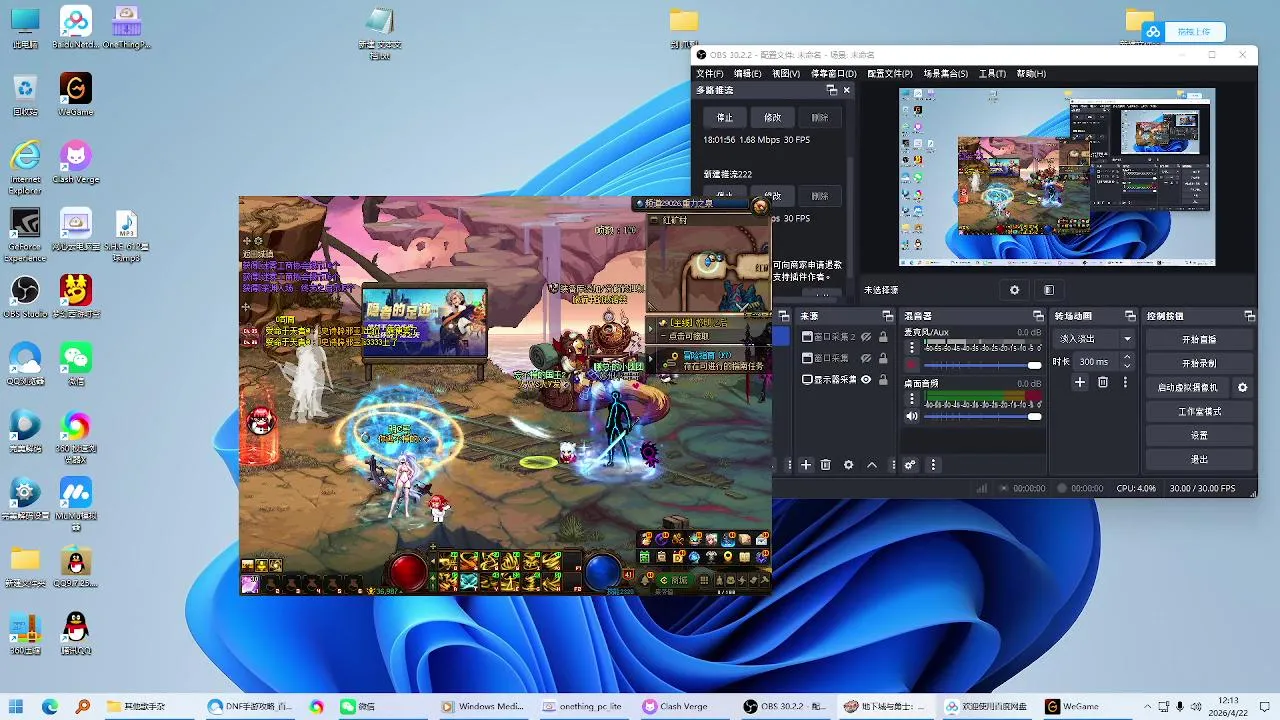This screenshot has height=720, width=1280.
Task: Click the 启动虚拟摄像机 button
Action: click(x=1188, y=387)
